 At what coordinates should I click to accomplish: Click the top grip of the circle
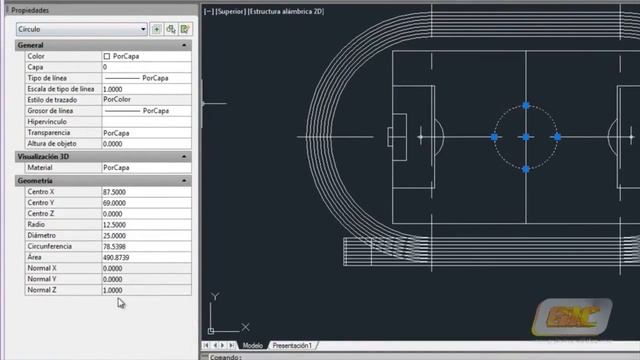(x=526, y=106)
